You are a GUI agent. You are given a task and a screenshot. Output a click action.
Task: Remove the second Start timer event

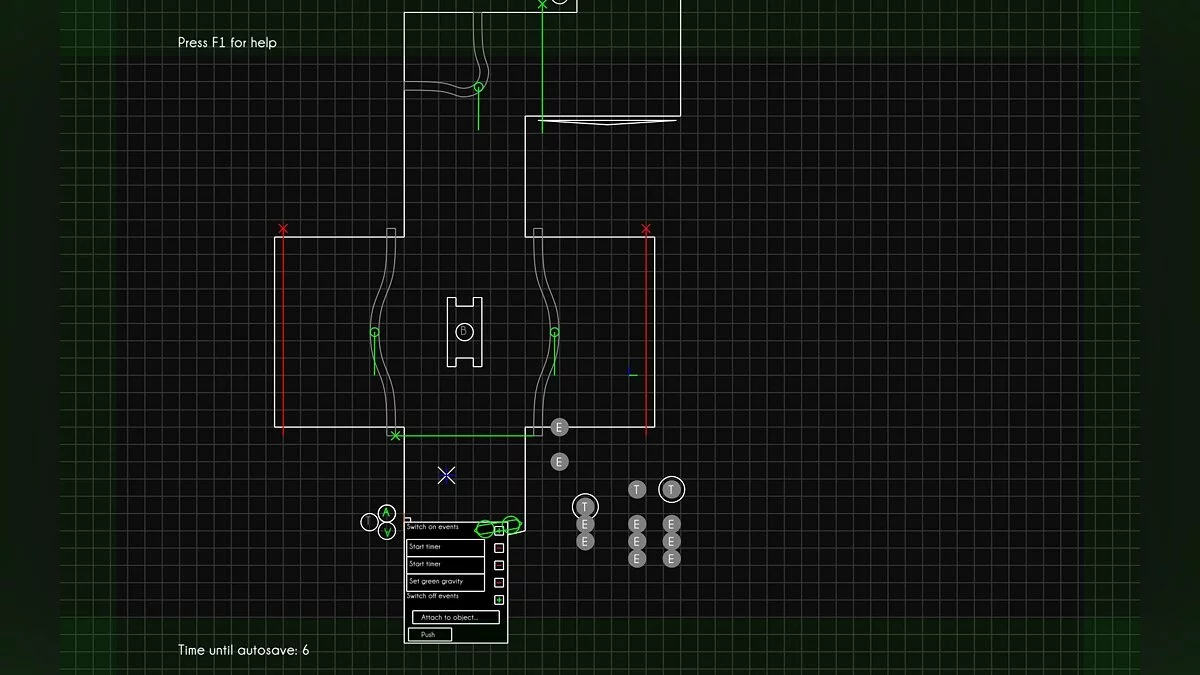click(x=499, y=565)
